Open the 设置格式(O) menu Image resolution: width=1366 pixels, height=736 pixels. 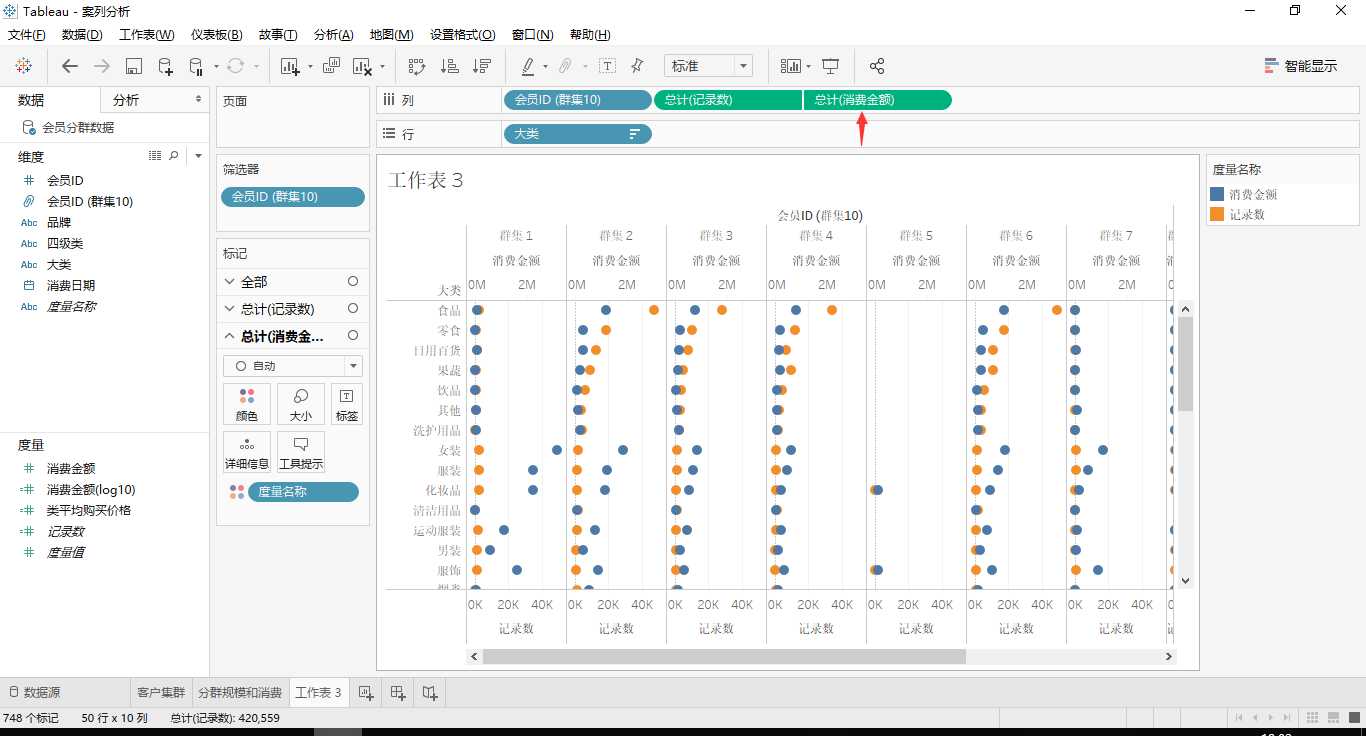pos(463,35)
